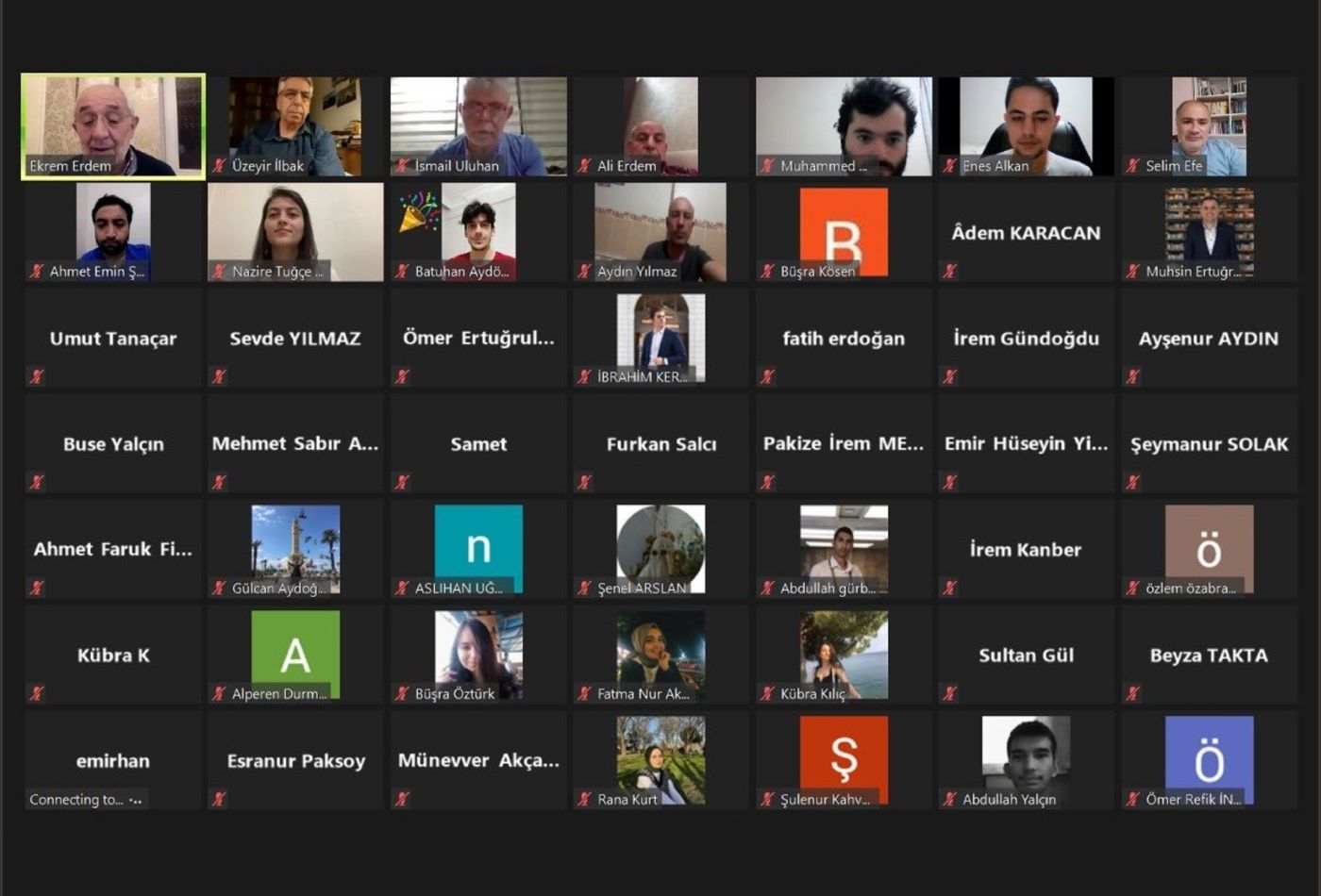Click the muted mic icon beside Enes Alkan

950,166
